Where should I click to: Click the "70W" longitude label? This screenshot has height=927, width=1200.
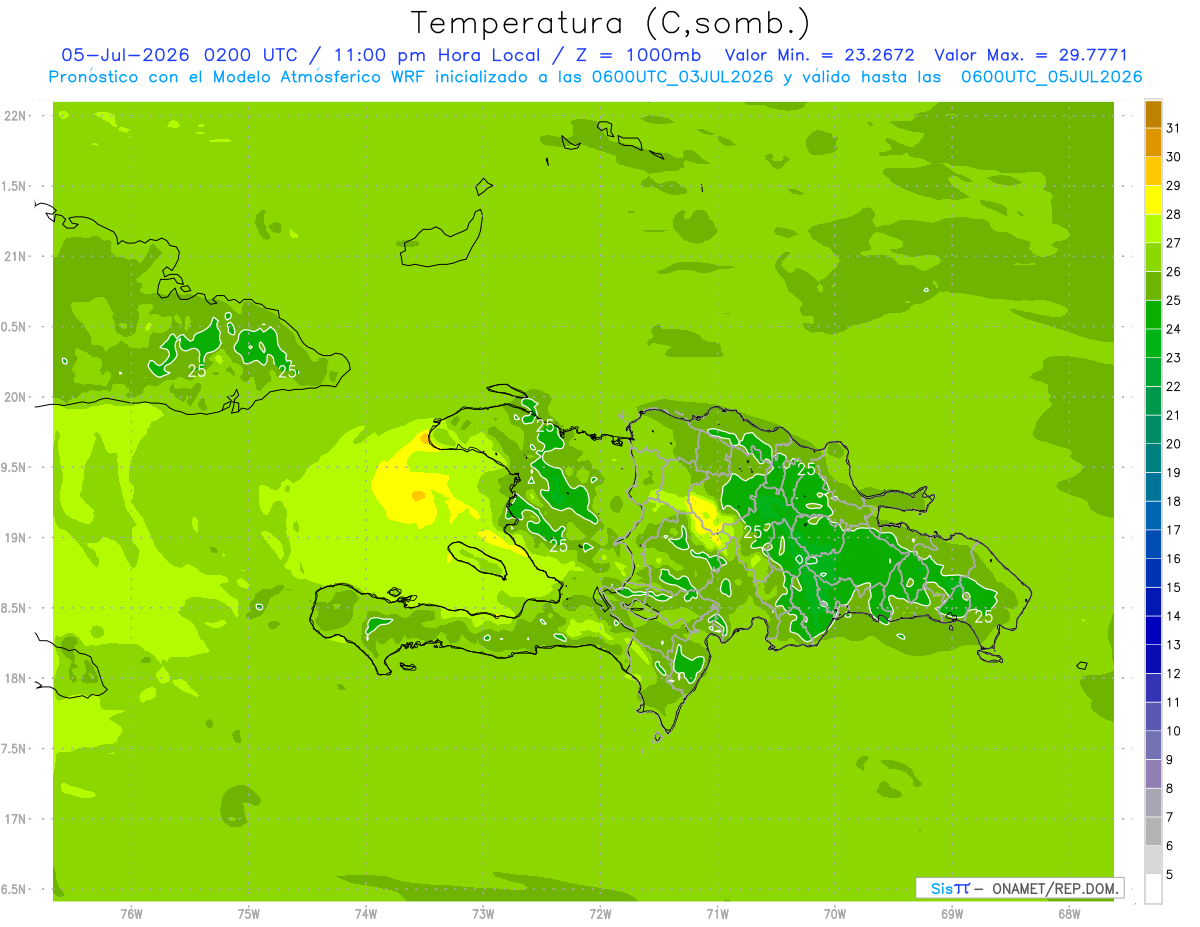pos(835,914)
